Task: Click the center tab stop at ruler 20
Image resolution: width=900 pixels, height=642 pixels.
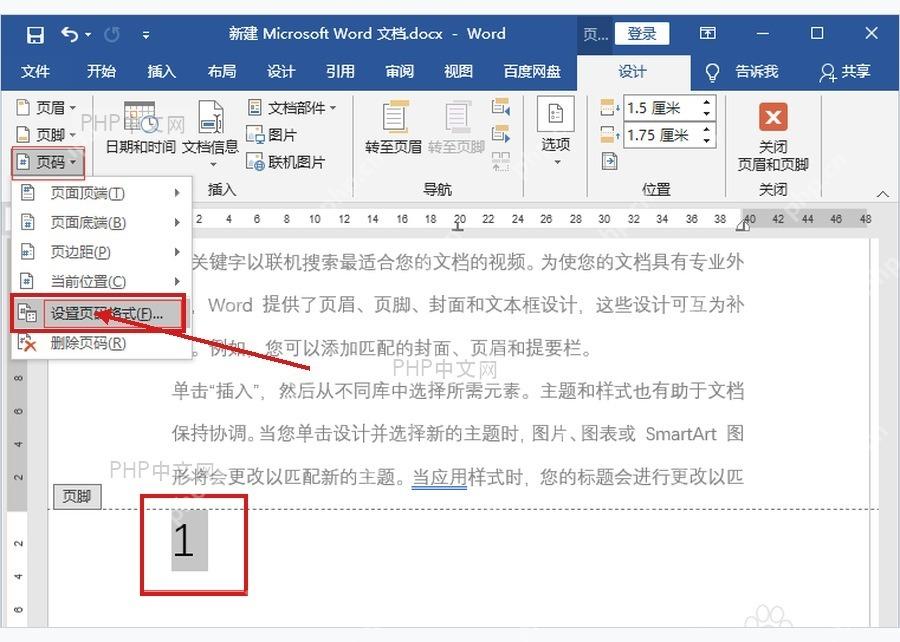Action: click(457, 228)
